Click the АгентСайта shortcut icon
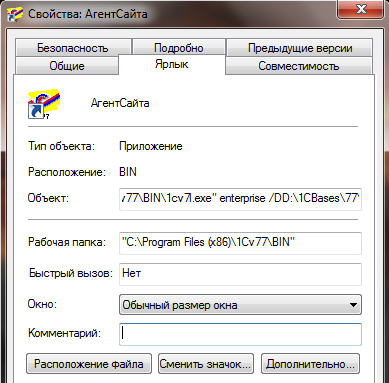The image size is (389, 383). coord(44,104)
